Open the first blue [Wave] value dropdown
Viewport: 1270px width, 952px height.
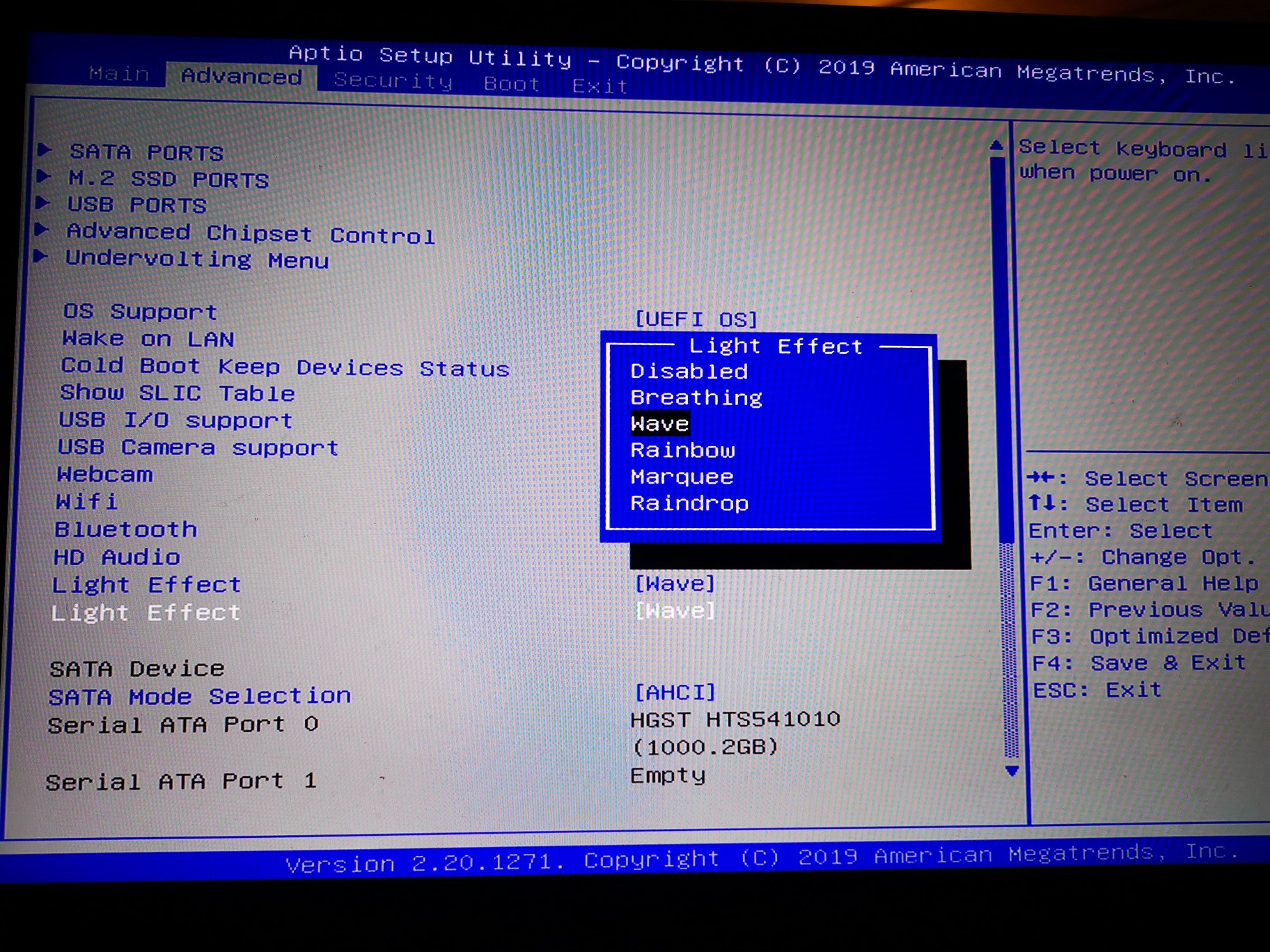pyautogui.click(x=675, y=583)
